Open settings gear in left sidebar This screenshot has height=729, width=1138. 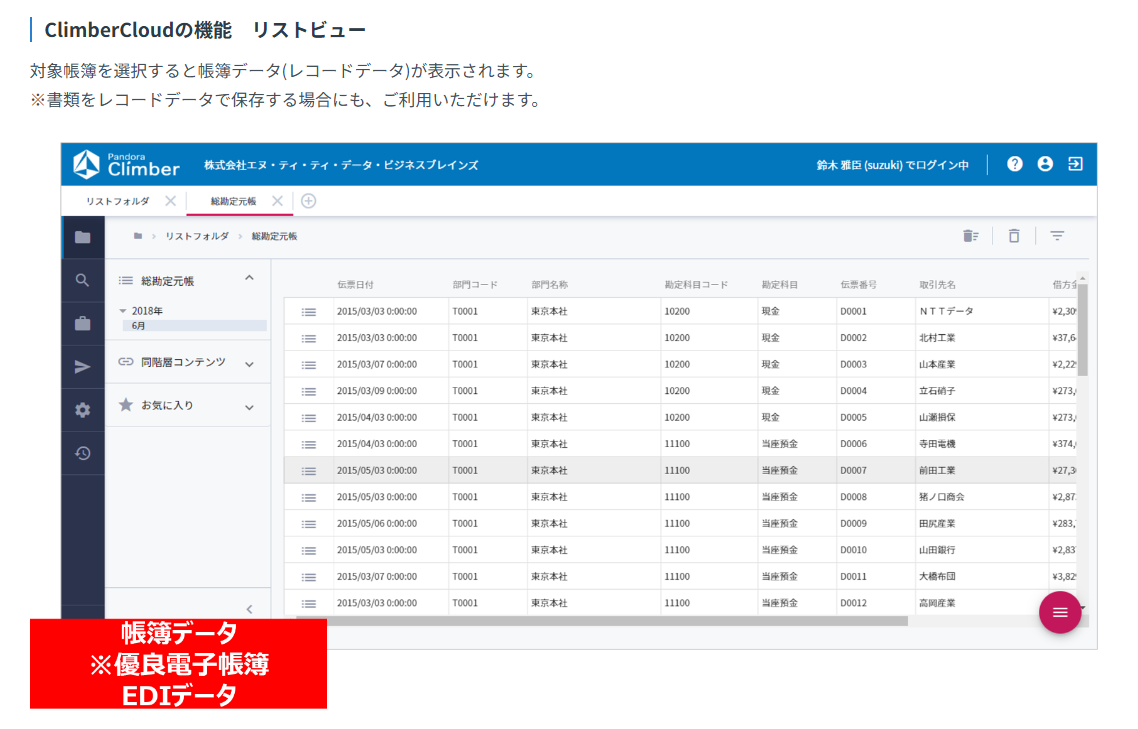(x=83, y=410)
